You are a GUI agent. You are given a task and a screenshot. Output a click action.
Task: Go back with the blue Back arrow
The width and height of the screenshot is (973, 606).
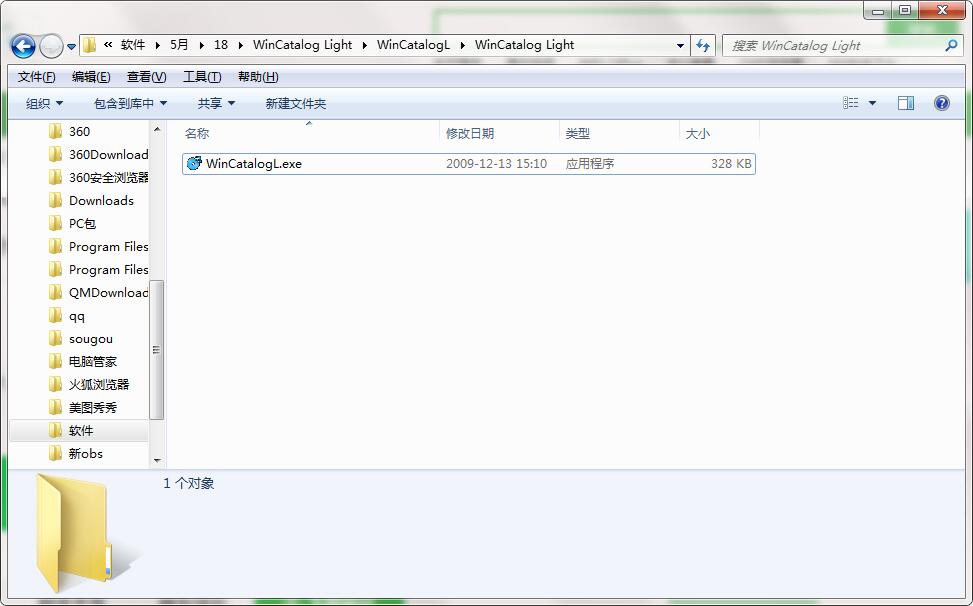pos(23,46)
